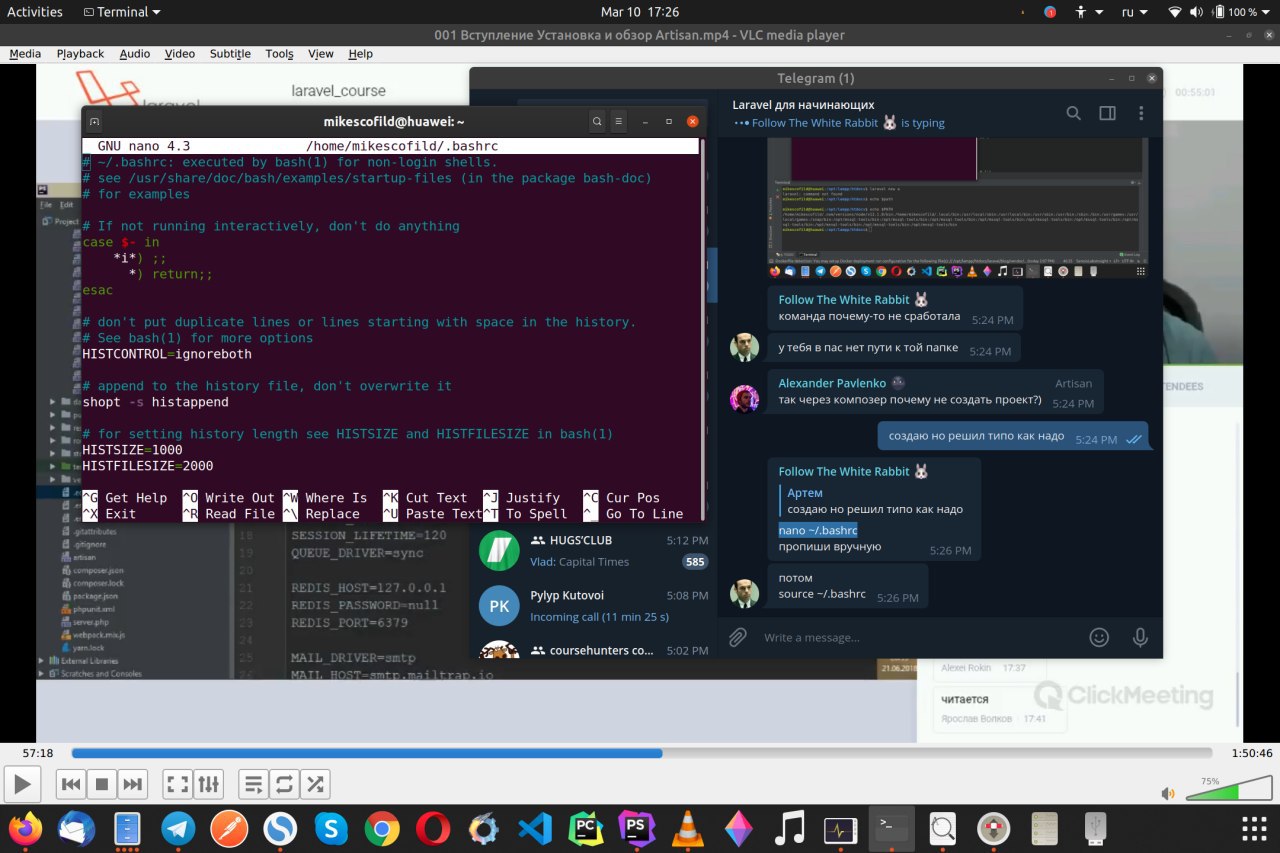Open a new tab in the terminal window
The image size is (1280, 853).
click(94, 121)
